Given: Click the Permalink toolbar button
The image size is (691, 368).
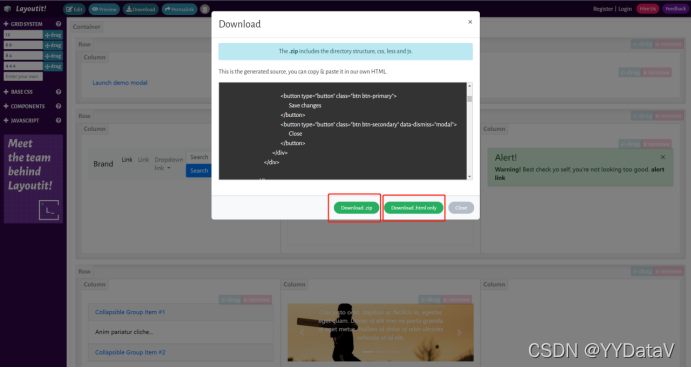Looking at the screenshot, I should [x=179, y=9].
